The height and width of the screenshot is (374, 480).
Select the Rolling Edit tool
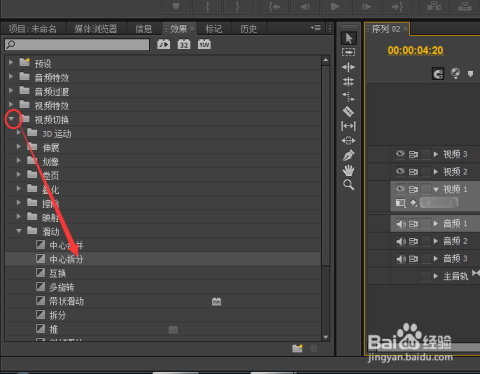(x=349, y=82)
